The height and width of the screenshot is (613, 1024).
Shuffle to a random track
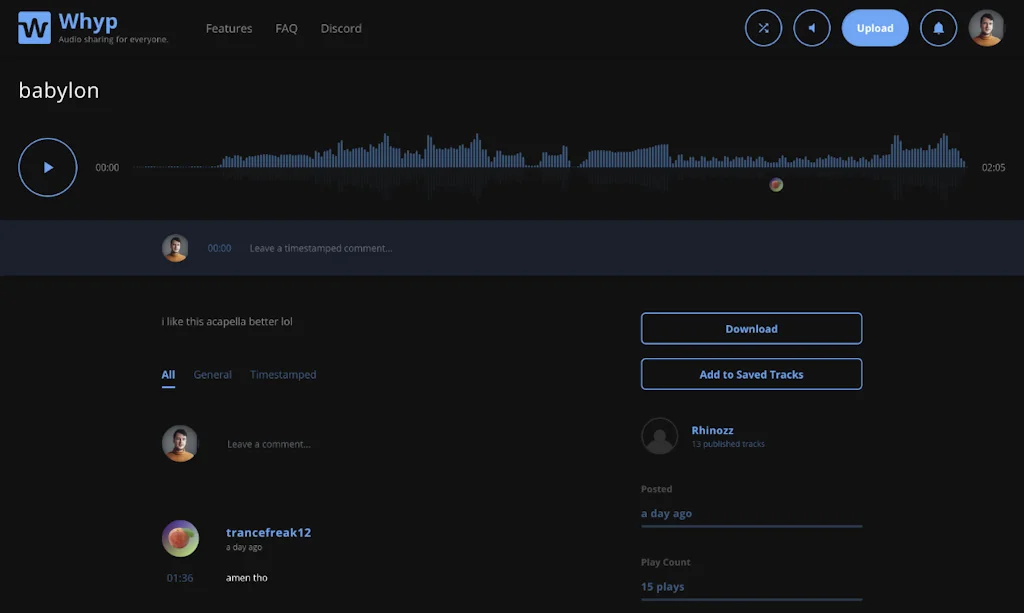point(763,28)
